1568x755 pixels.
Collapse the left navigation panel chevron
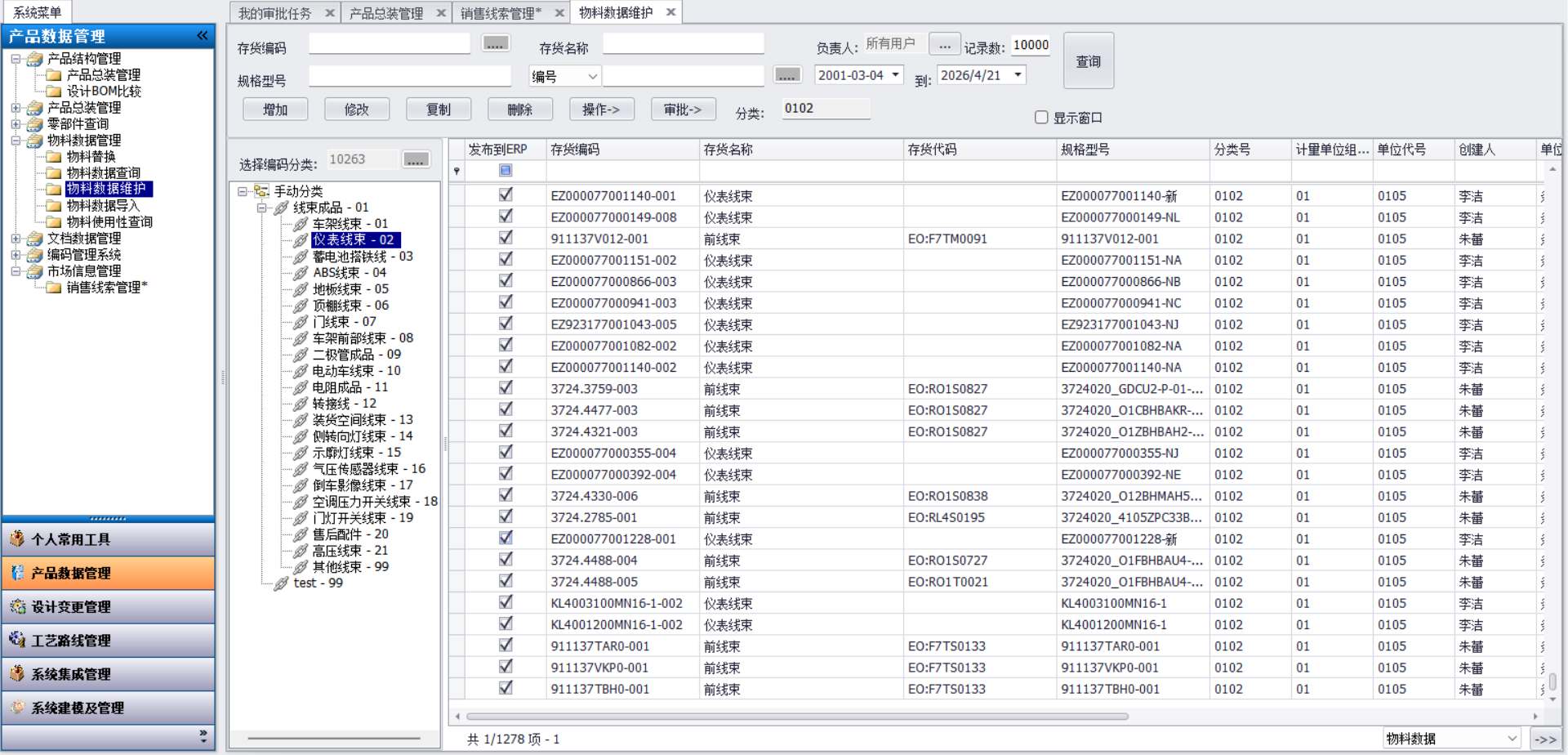tap(202, 36)
